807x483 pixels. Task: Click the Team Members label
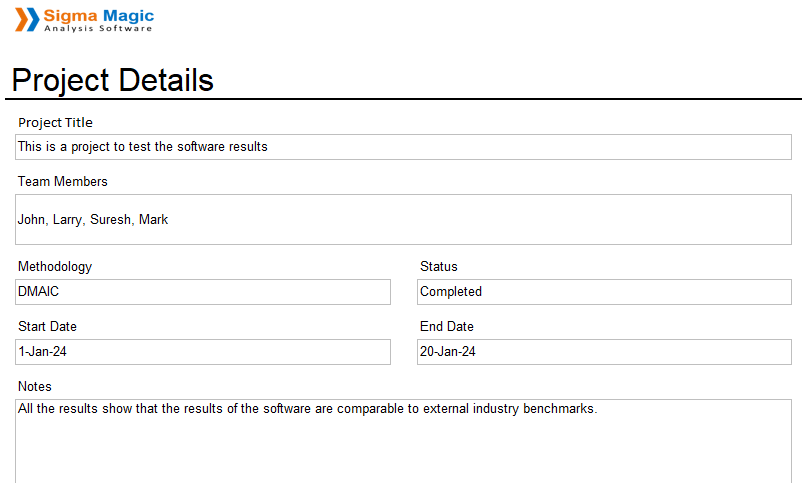tap(62, 182)
